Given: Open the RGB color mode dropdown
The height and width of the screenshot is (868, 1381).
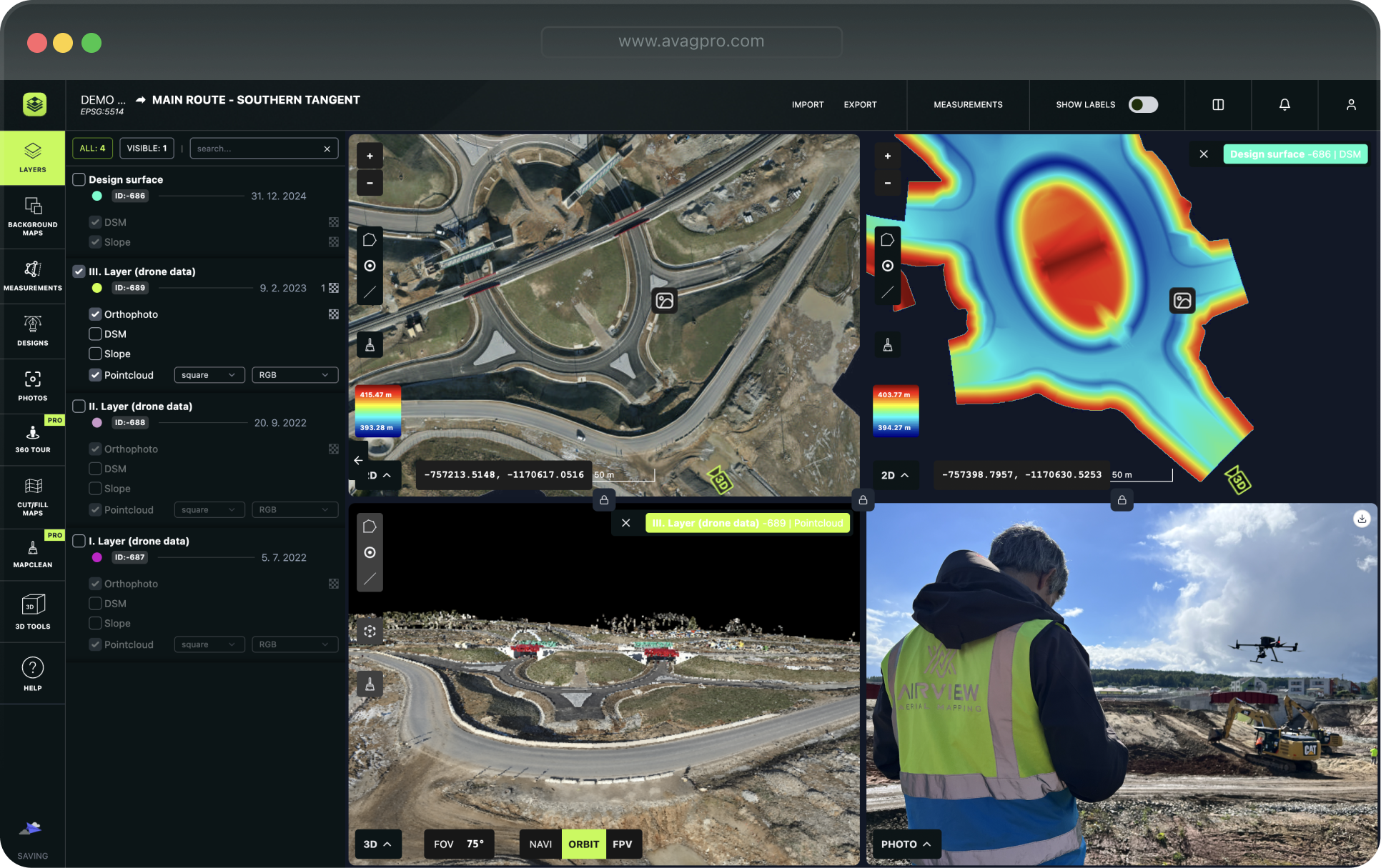Looking at the screenshot, I should pos(294,375).
